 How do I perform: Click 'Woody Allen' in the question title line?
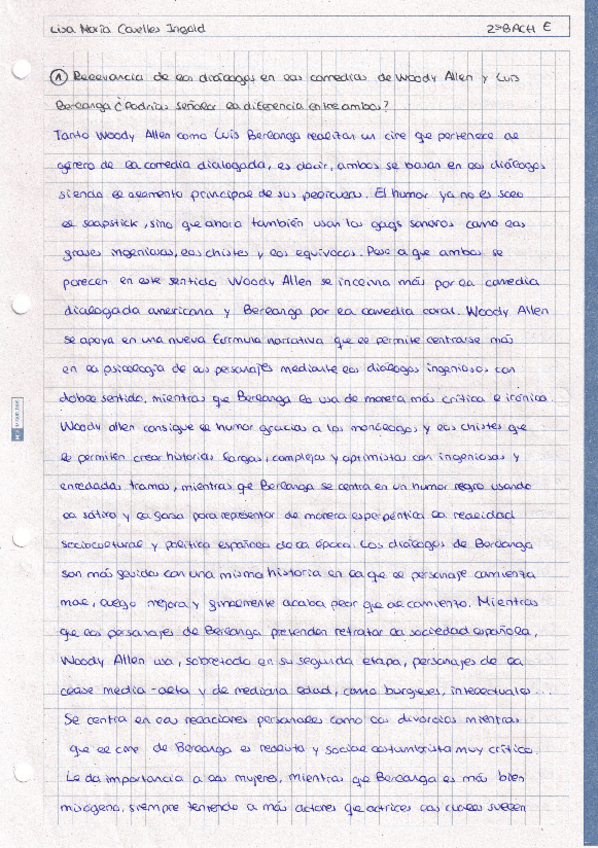coord(434,77)
